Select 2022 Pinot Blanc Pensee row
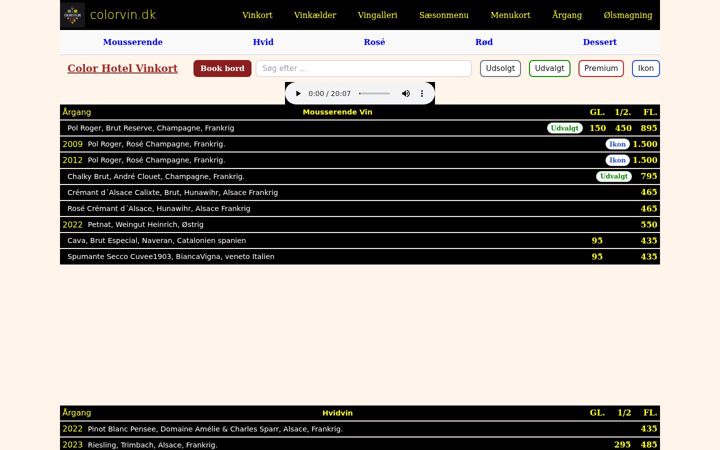 (x=360, y=429)
